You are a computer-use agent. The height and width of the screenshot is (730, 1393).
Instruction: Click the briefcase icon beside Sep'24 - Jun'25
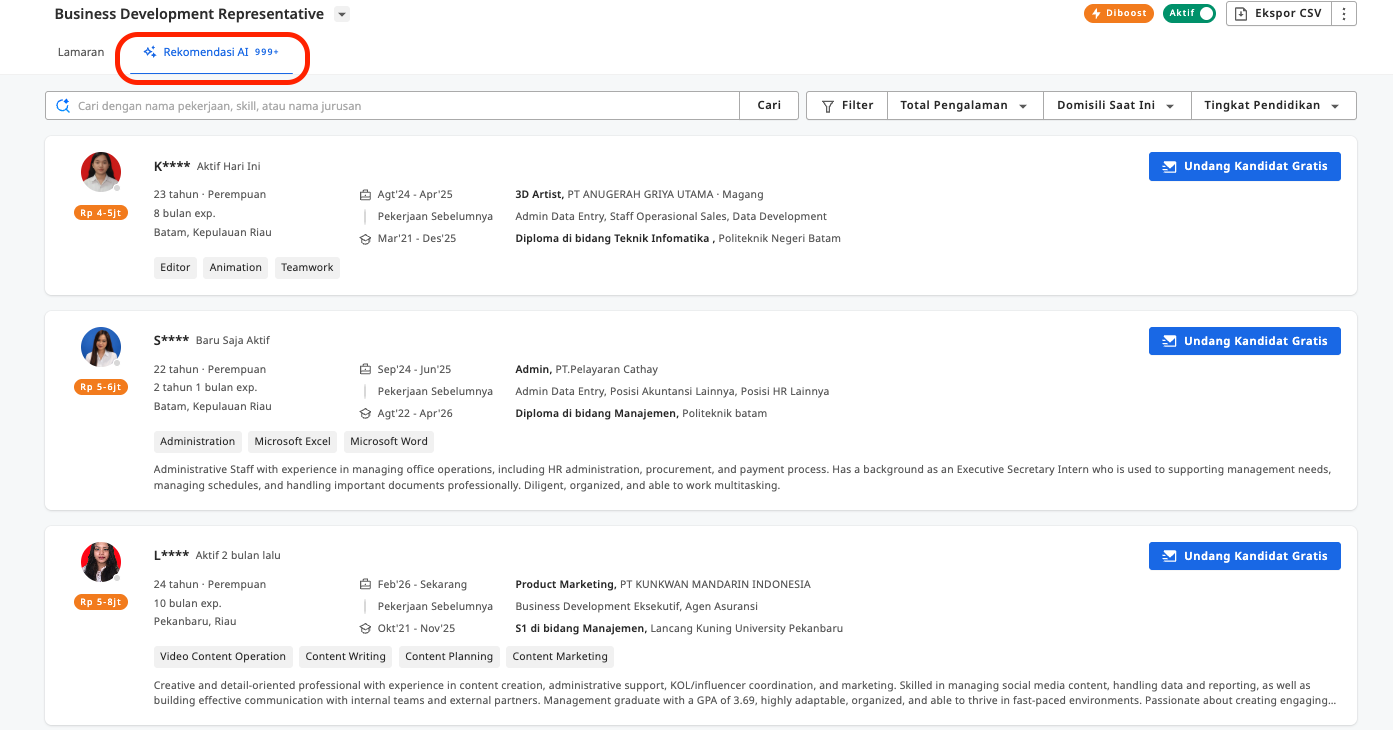365,370
